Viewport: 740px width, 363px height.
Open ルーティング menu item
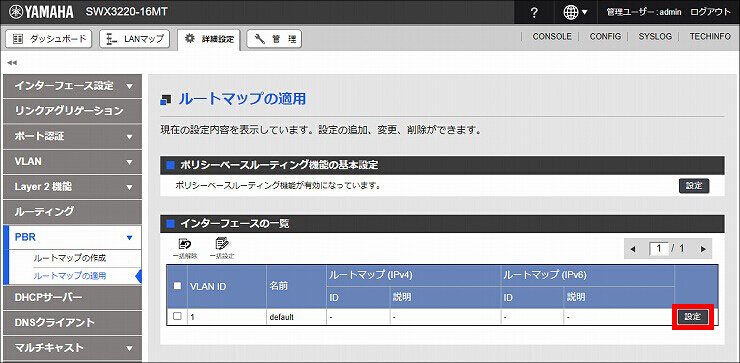[72, 211]
